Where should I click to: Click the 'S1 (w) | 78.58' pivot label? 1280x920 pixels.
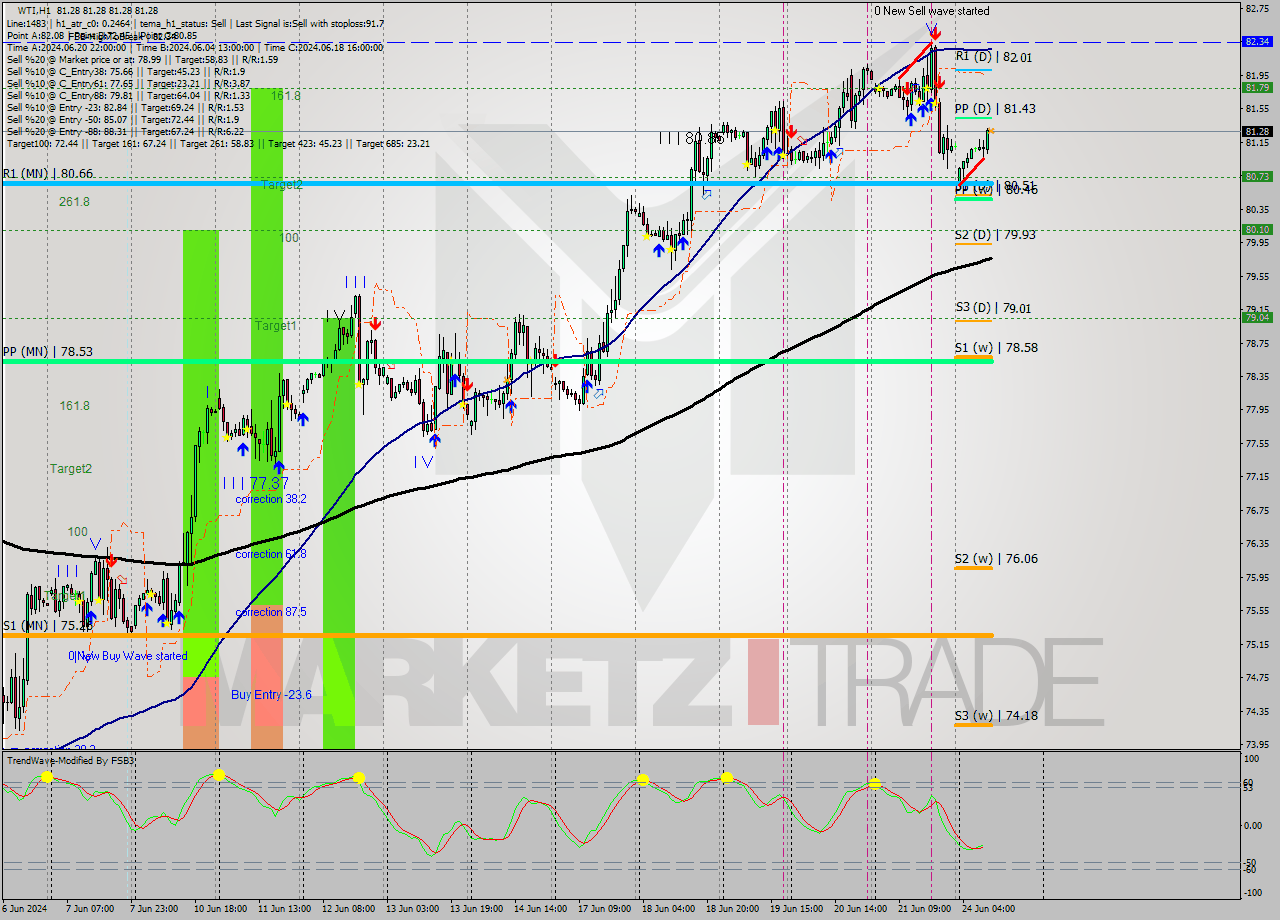[x=996, y=347]
